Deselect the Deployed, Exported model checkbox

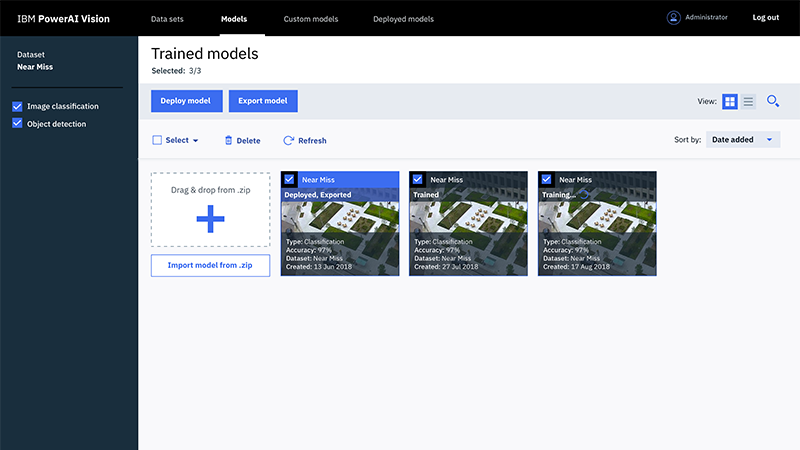pyautogui.click(x=289, y=179)
